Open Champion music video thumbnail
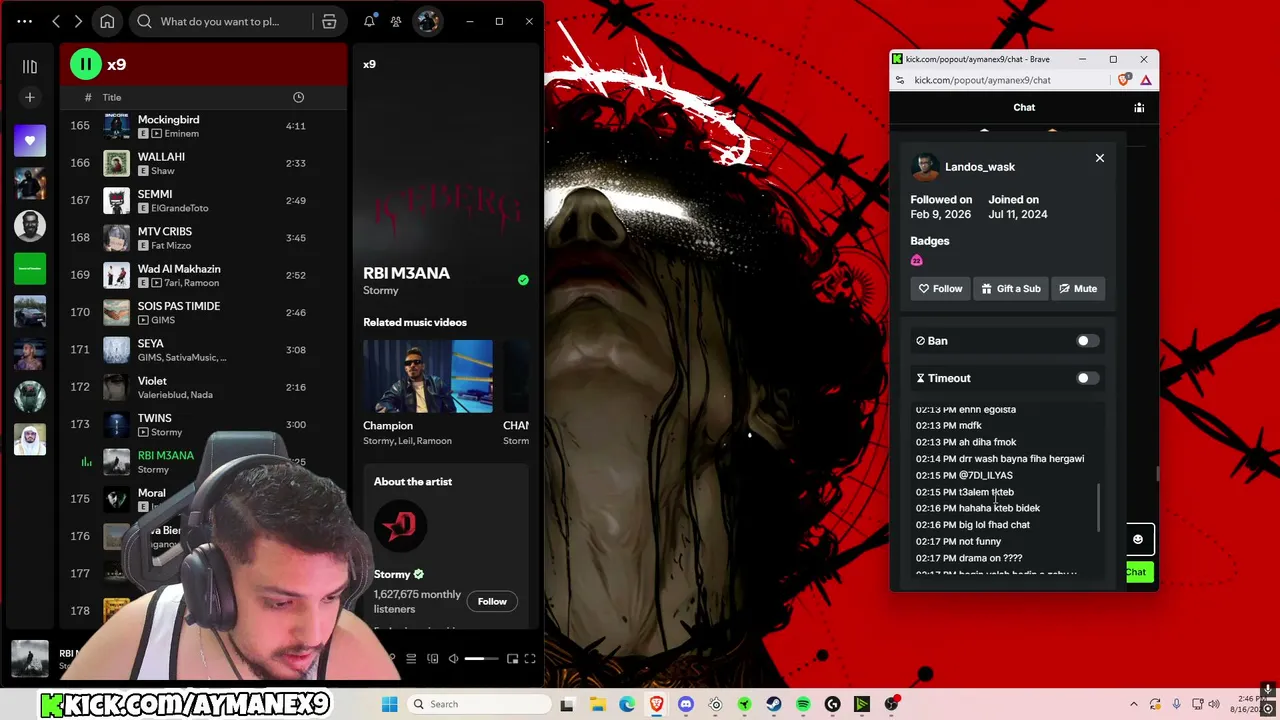Image resolution: width=1280 pixels, height=720 pixels. click(428, 376)
